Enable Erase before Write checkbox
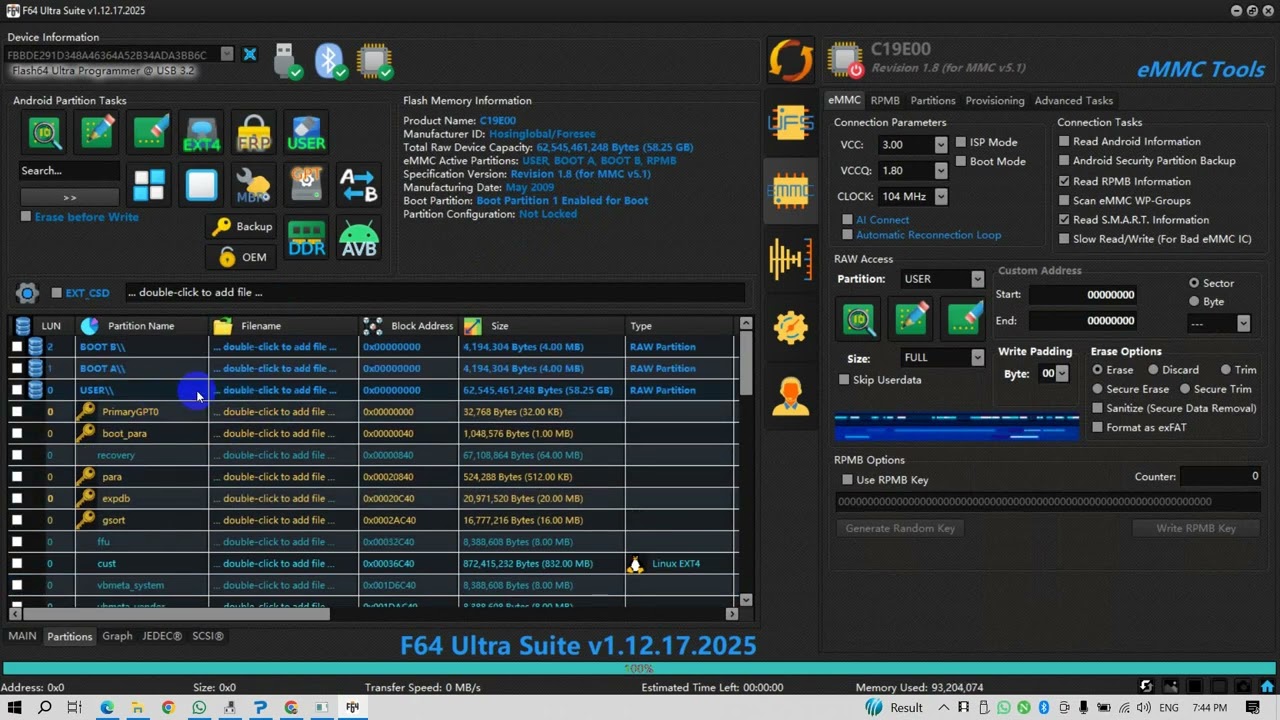 (26, 216)
